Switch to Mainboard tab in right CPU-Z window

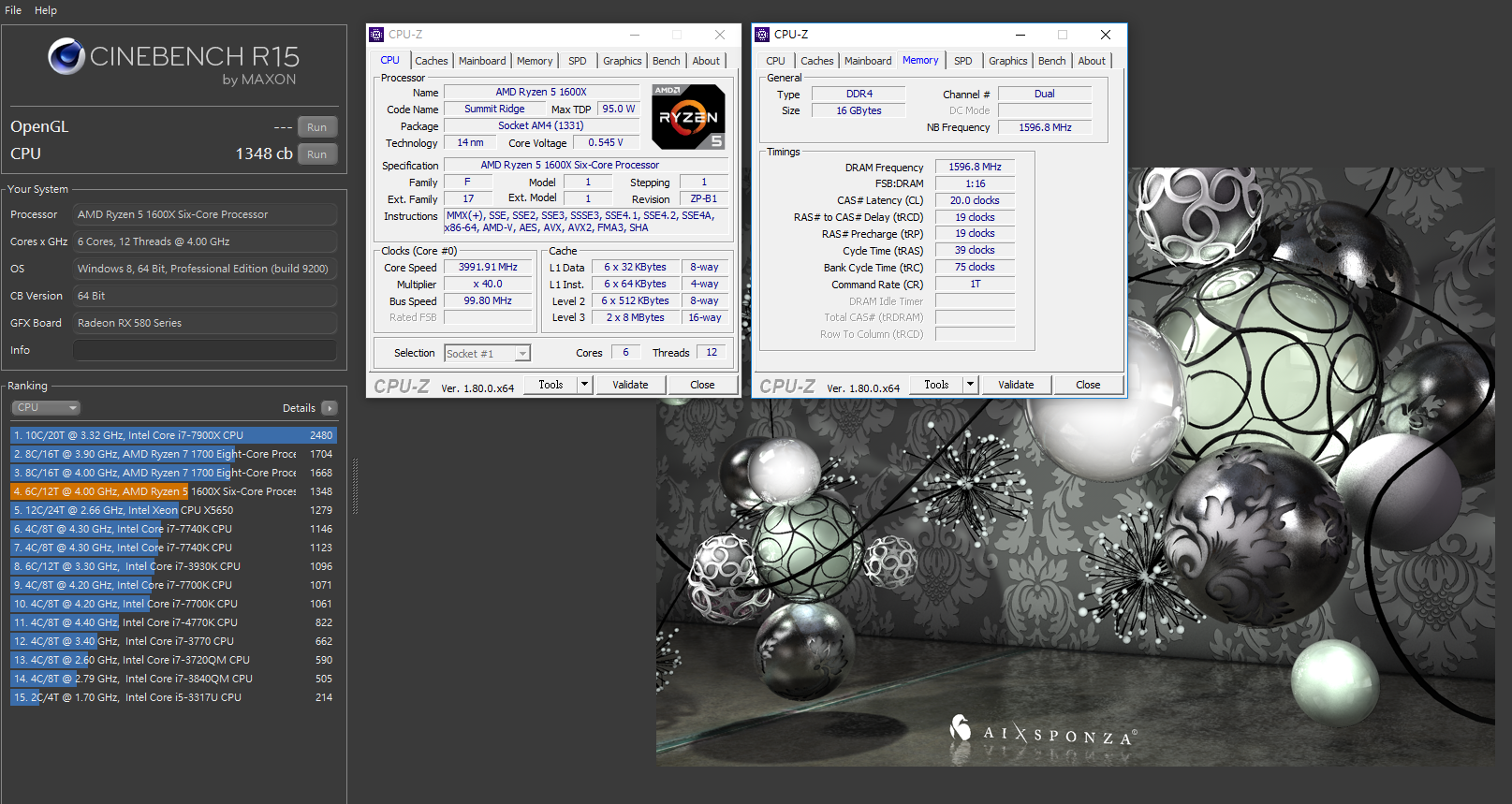point(868,61)
